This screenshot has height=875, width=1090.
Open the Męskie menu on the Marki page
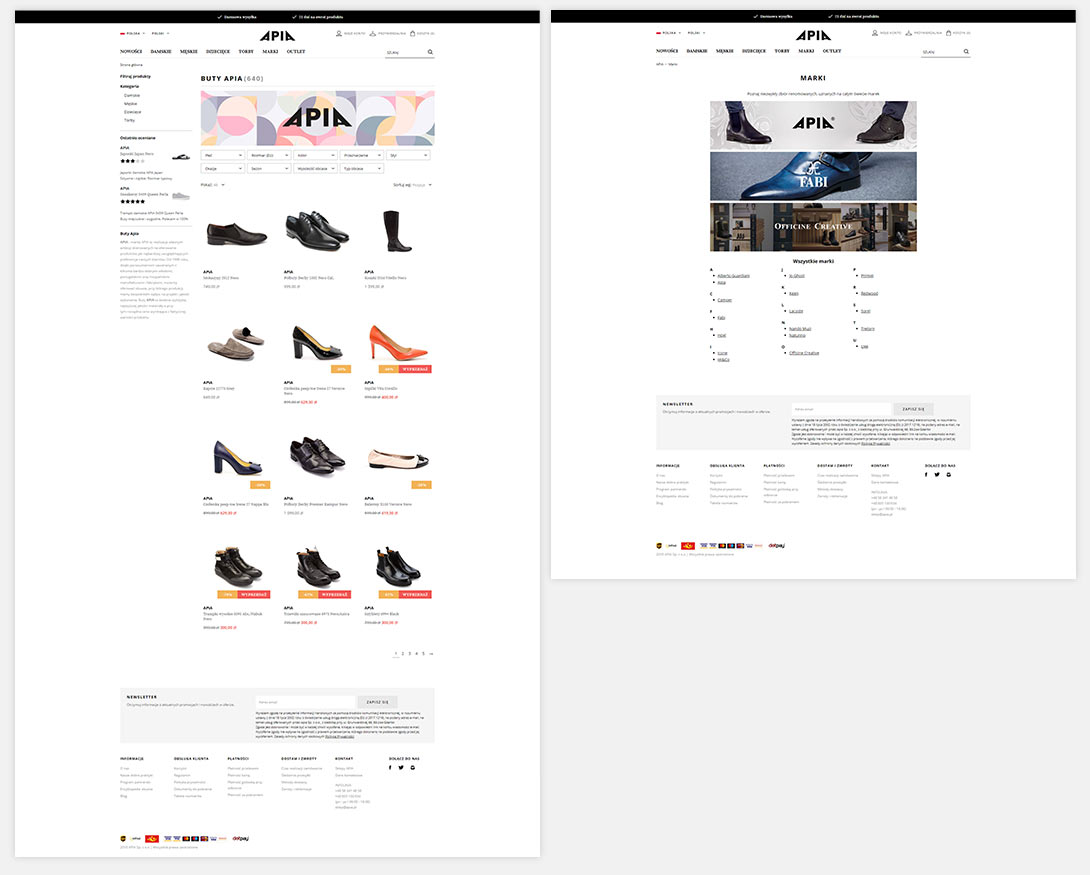(x=724, y=51)
